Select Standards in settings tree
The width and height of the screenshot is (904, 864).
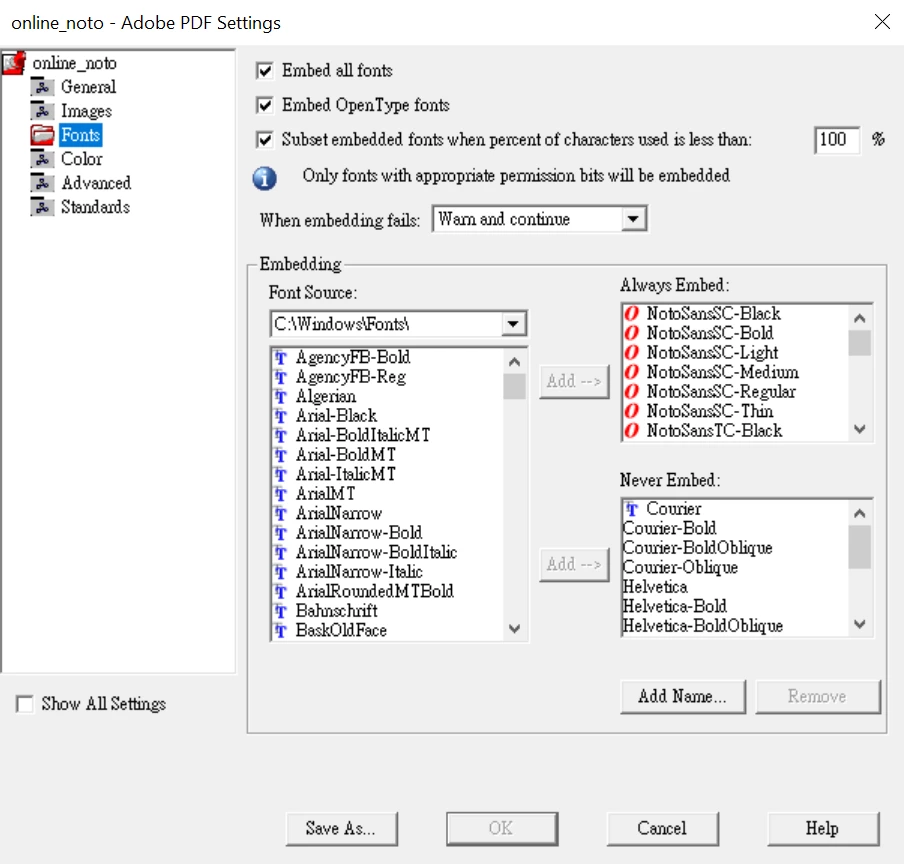point(95,207)
